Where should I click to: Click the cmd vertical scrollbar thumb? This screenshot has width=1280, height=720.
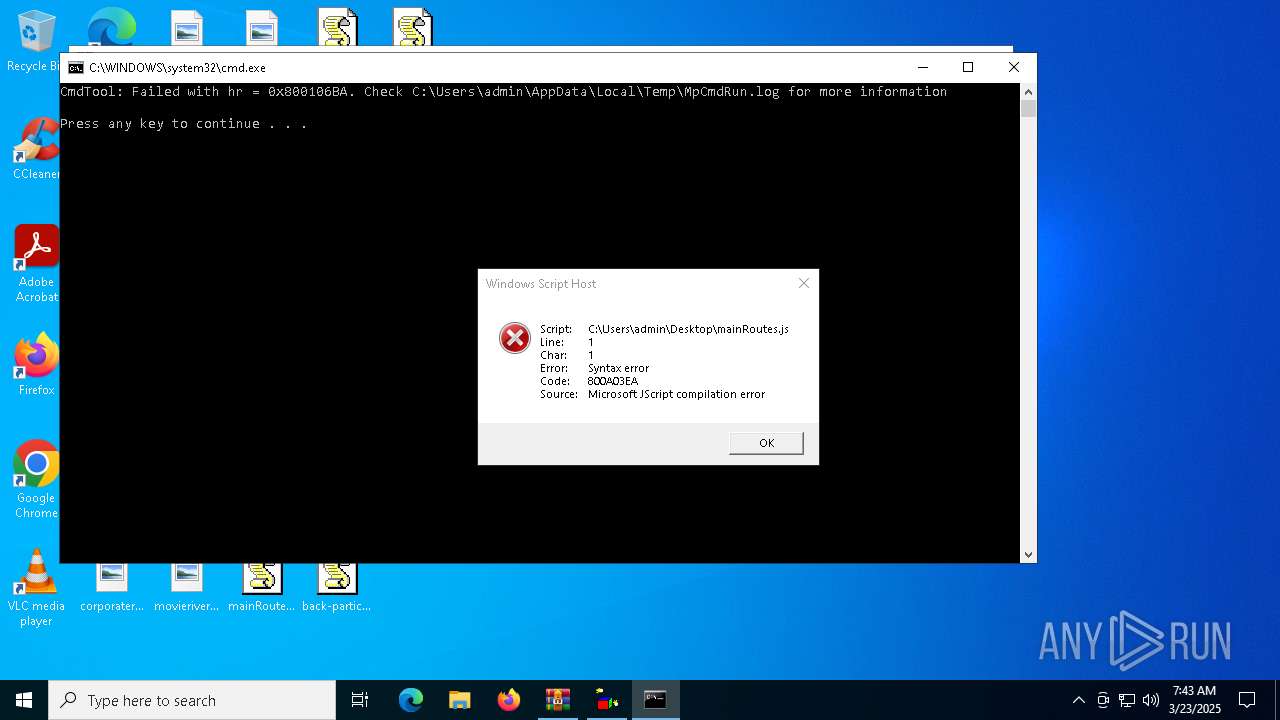pos(1028,109)
